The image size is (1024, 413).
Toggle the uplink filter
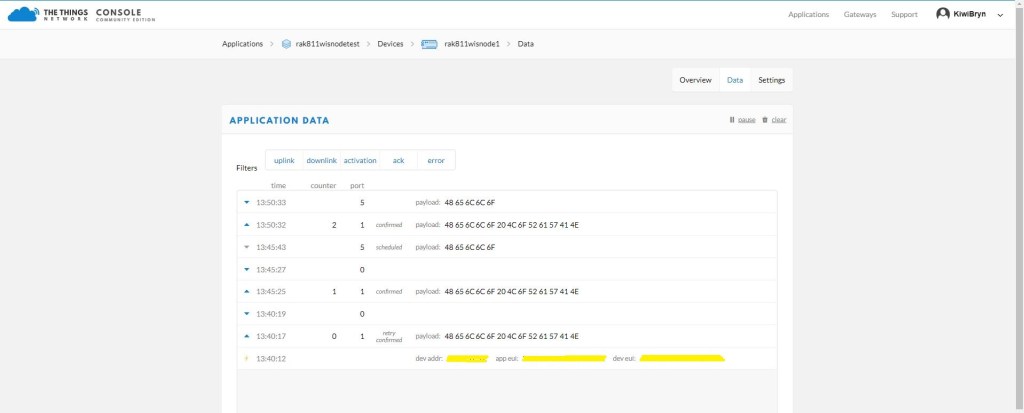284,160
